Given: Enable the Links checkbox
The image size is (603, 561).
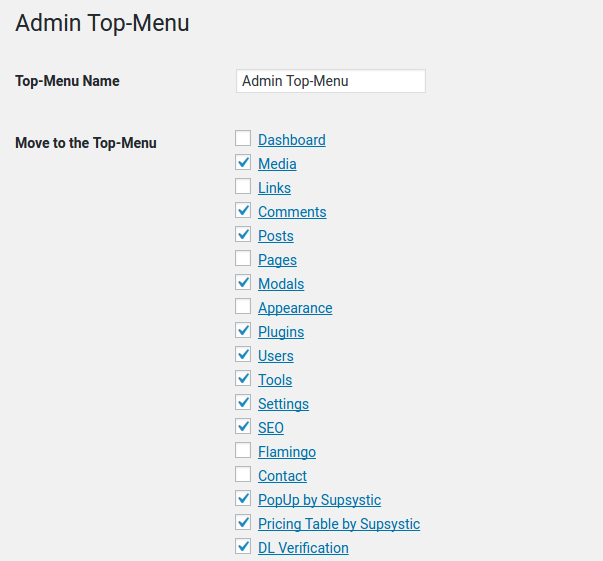Looking at the screenshot, I should pos(243,186).
